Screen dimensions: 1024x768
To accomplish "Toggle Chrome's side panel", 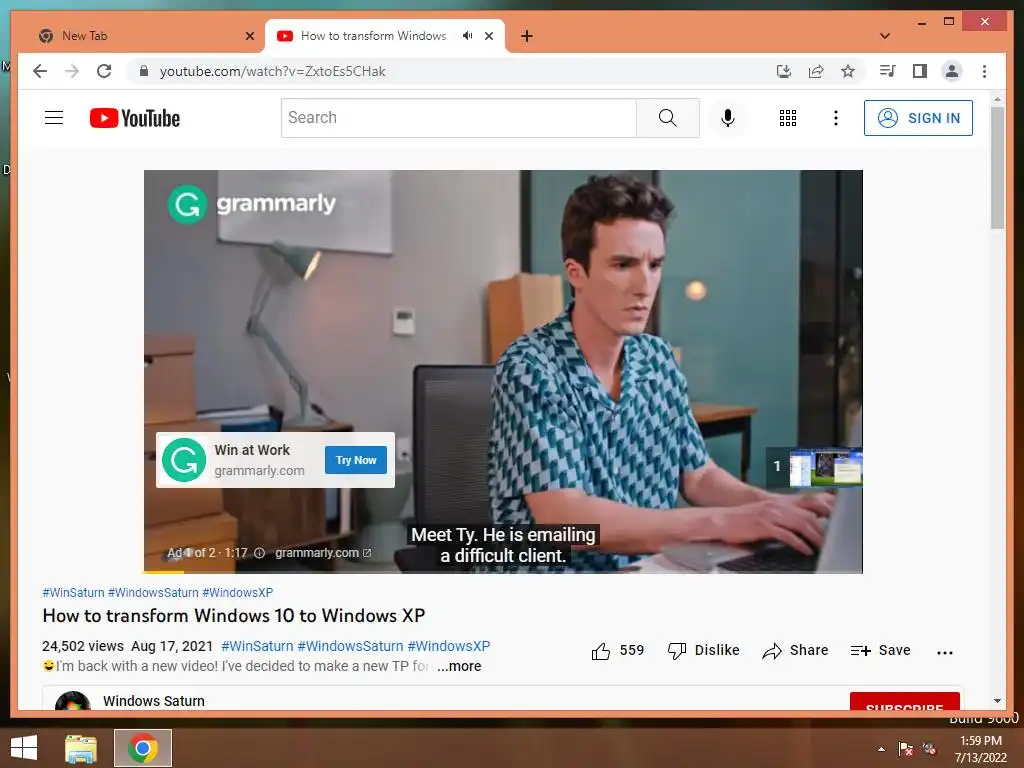I will point(920,71).
